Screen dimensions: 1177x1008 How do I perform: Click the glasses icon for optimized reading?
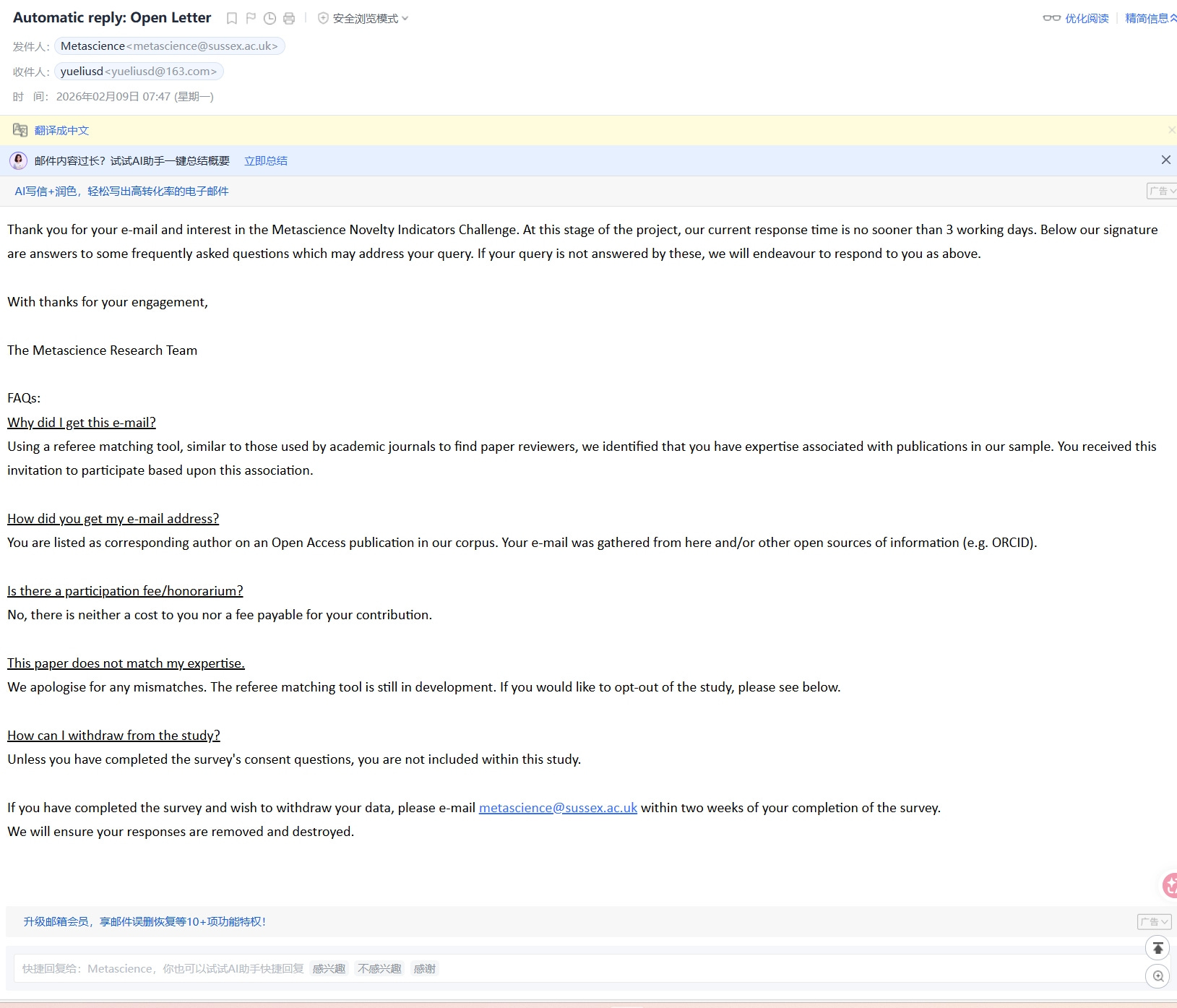(1051, 19)
